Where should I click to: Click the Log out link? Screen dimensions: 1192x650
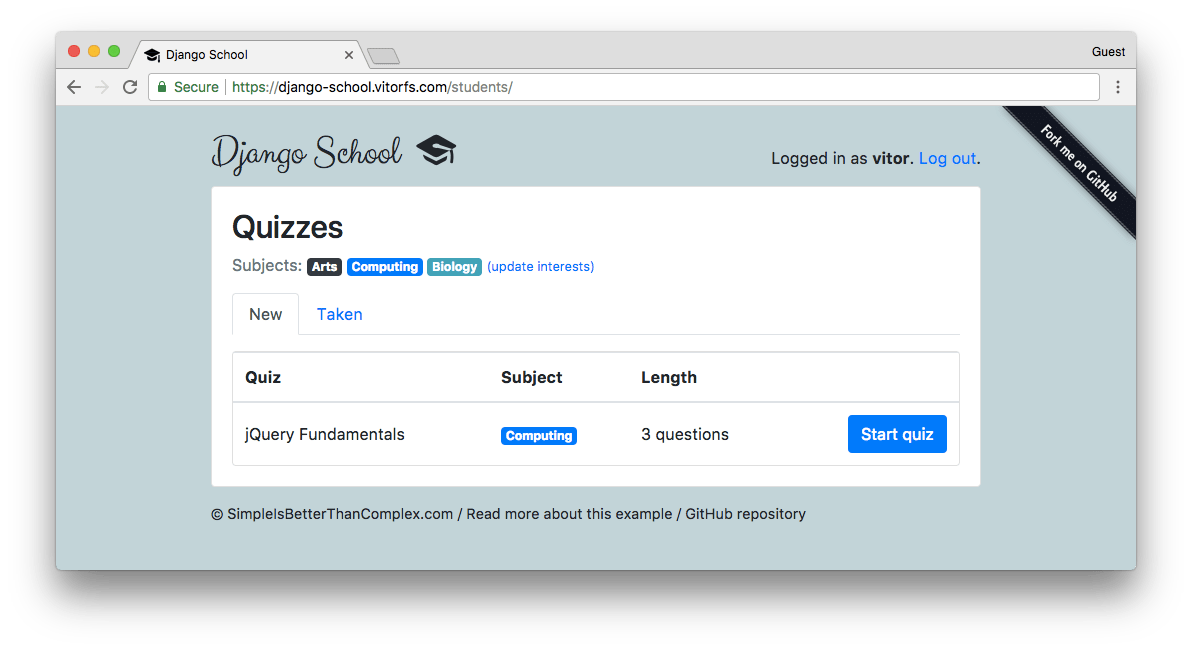[x=947, y=158]
